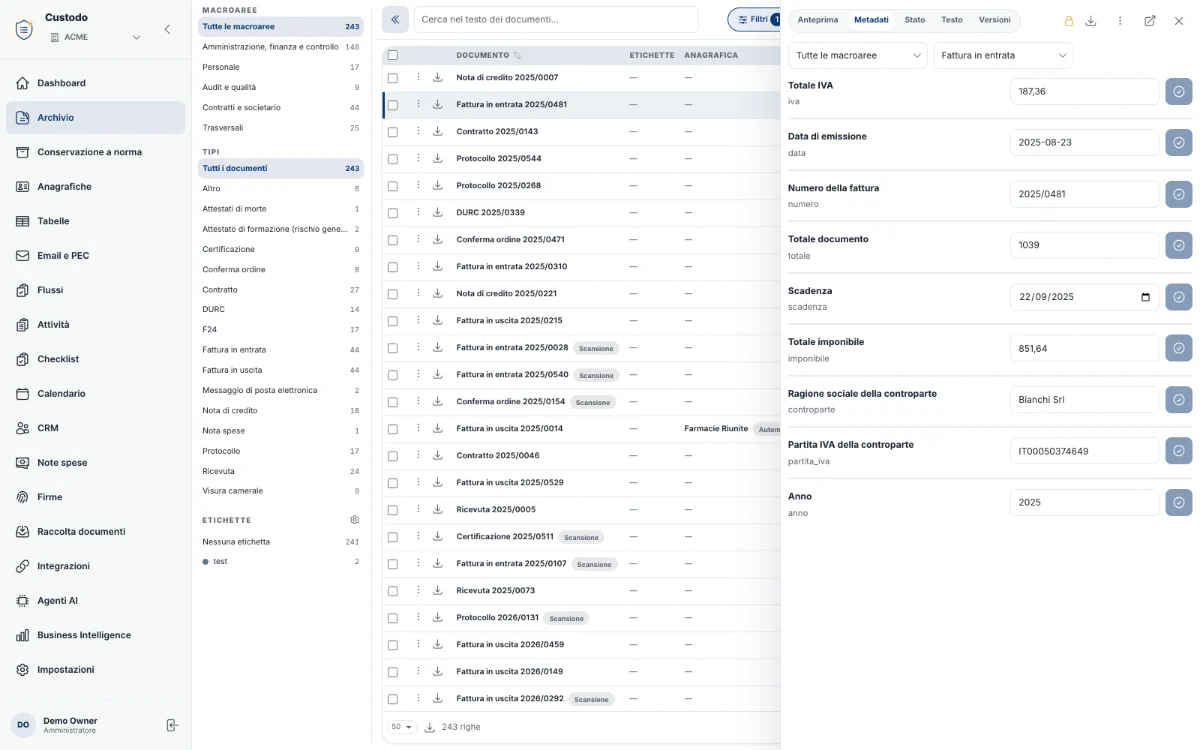
Task: Open the ACME organization switcher
Action: pos(95,37)
